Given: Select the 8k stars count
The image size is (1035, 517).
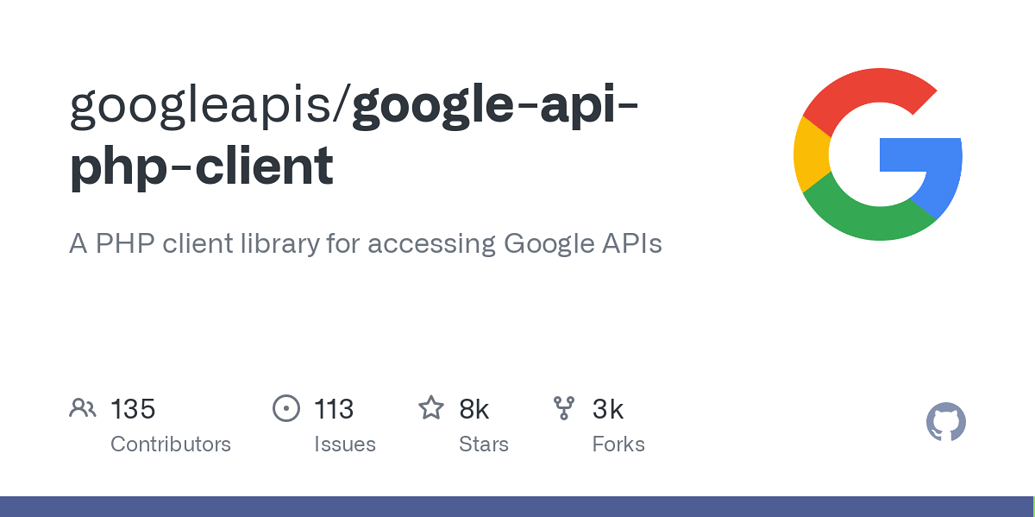Looking at the screenshot, I should [474, 409].
